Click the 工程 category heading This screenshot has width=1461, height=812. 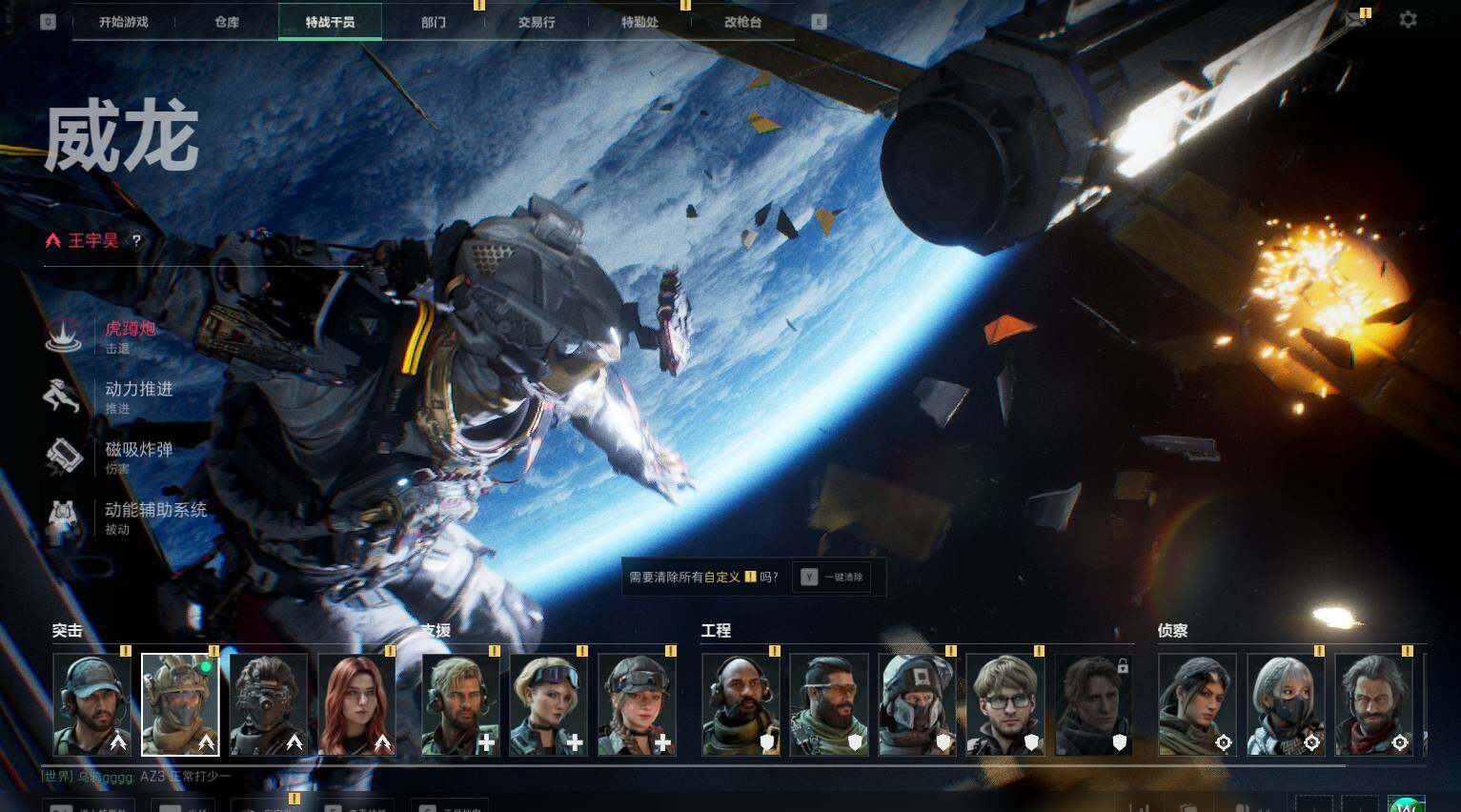716,631
